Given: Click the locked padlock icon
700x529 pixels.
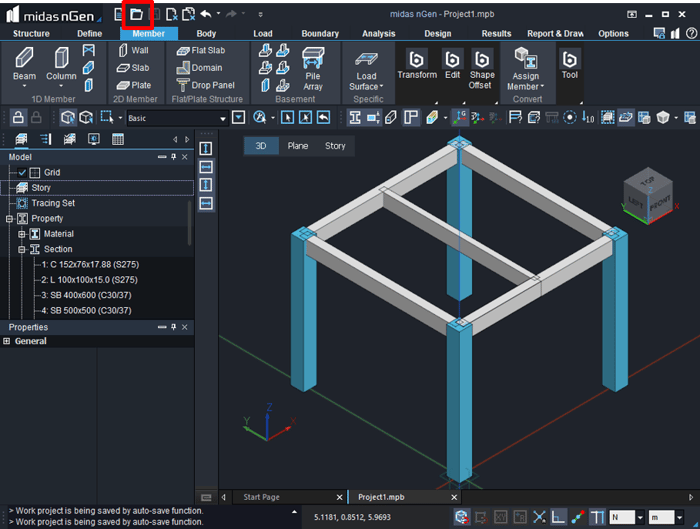Looking at the screenshot, I should pyautogui.click(x=18, y=117).
